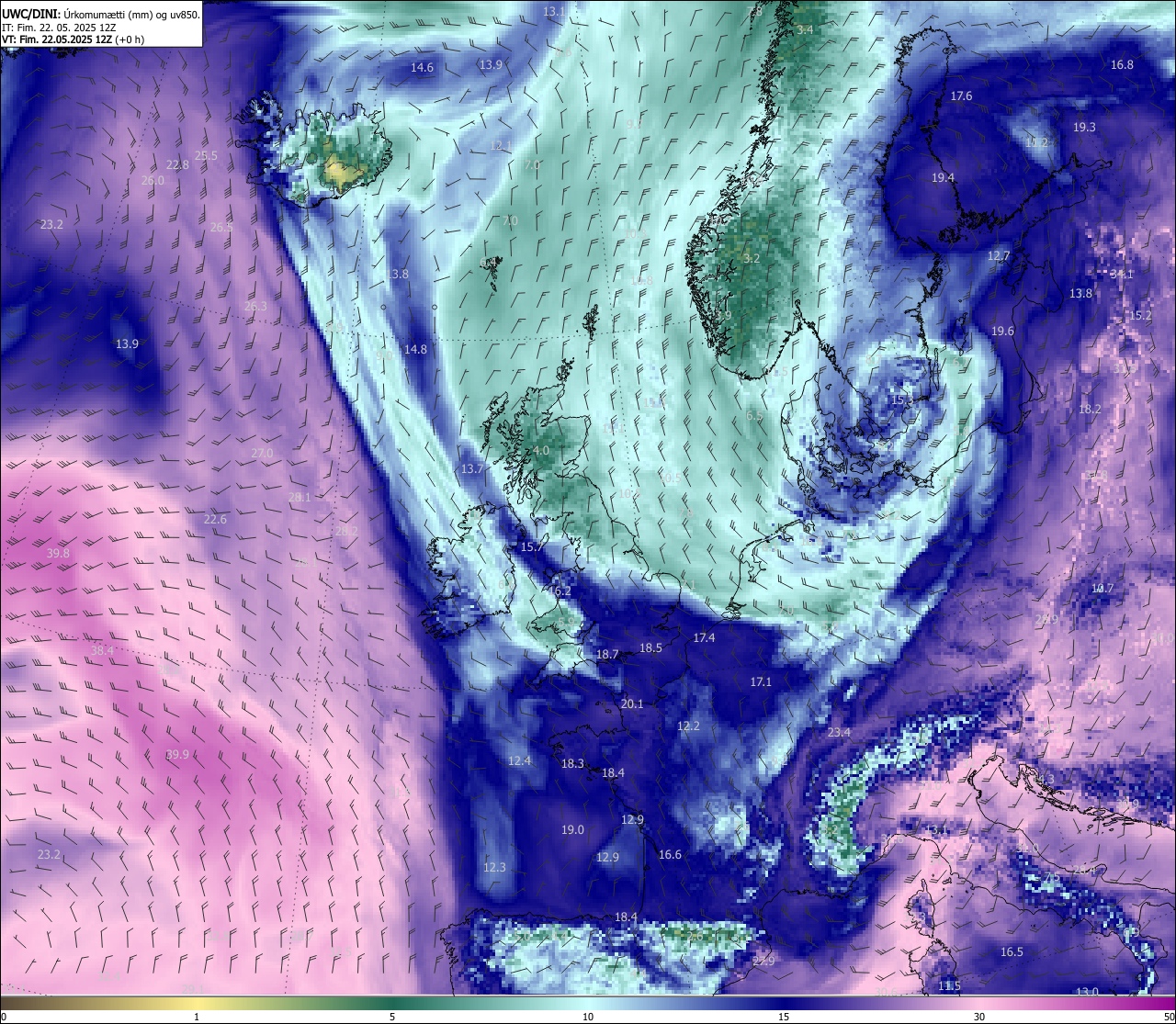1176x1024 pixels.
Task: Click the color scale label '15'
Action: [x=784, y=1017]
